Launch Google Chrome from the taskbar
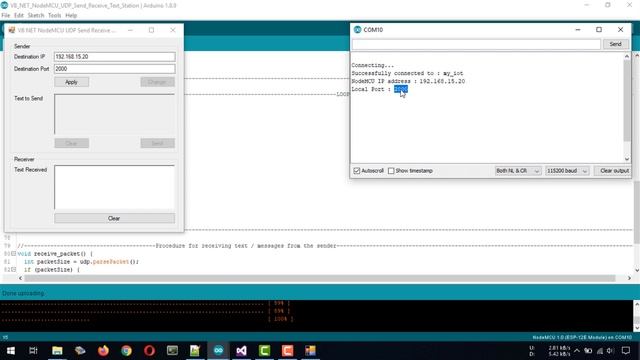Viewport: 640px width, 360px height. pos(127,351)
